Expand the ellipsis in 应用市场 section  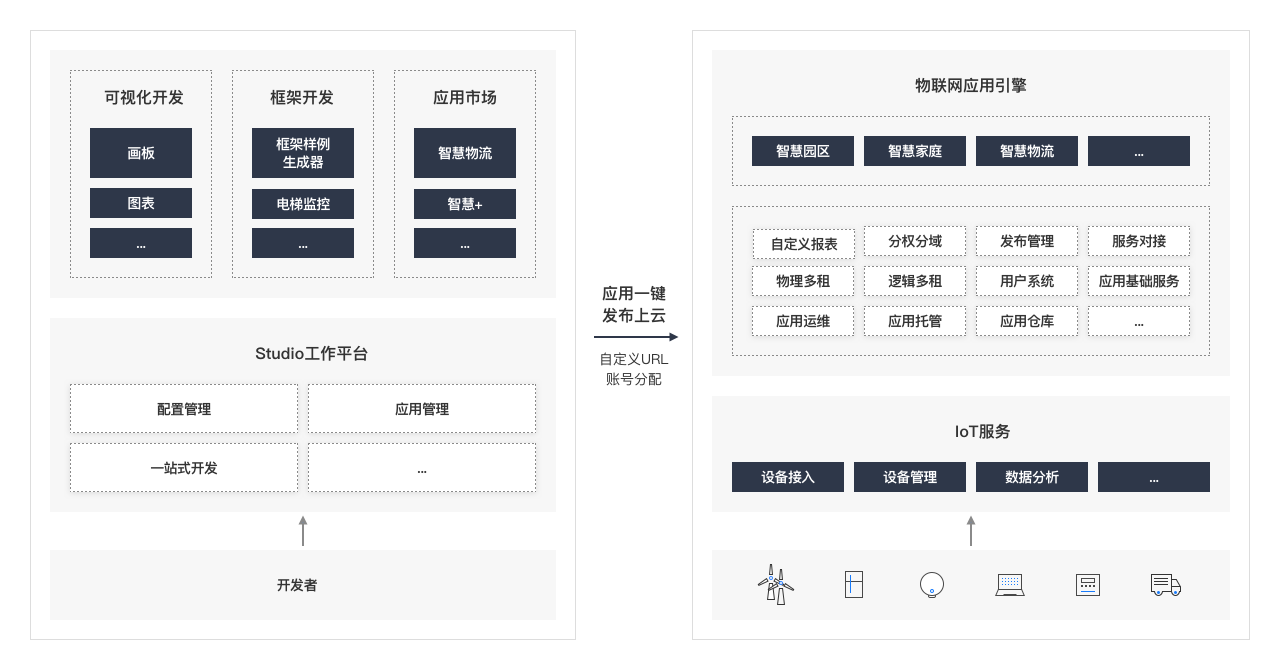point(465,242)
